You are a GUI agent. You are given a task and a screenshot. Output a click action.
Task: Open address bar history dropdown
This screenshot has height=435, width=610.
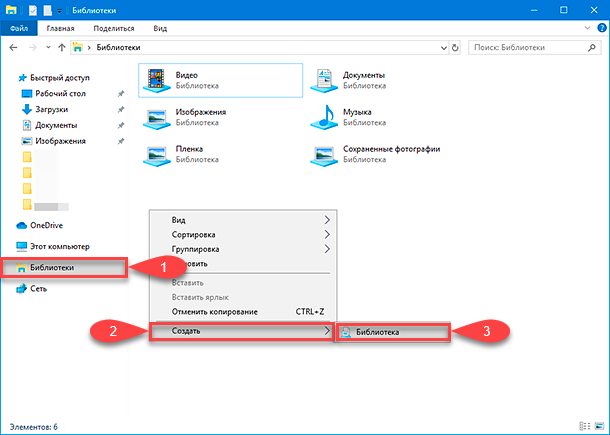point(443,48)
